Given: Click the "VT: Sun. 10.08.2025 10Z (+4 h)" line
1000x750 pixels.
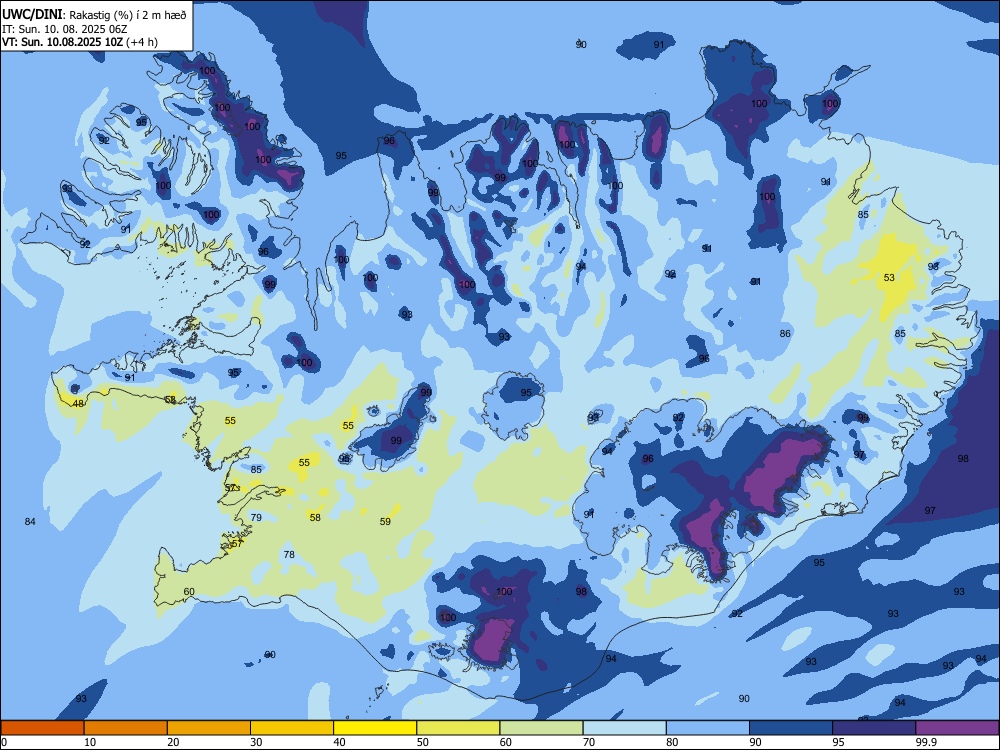Looking at the screenshot, I should tap(80, 42).
